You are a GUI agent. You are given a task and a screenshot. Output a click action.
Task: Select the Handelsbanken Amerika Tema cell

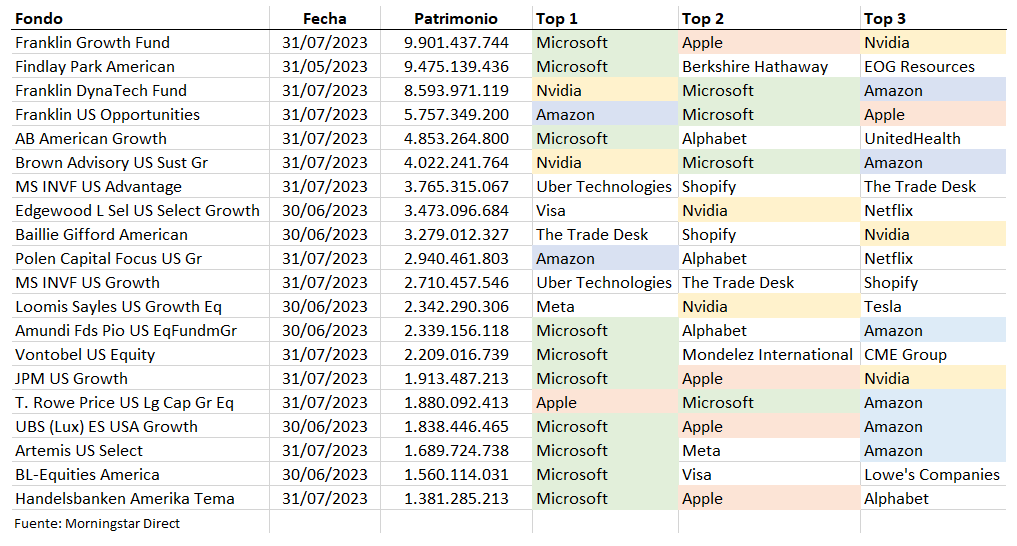[125, 498]
